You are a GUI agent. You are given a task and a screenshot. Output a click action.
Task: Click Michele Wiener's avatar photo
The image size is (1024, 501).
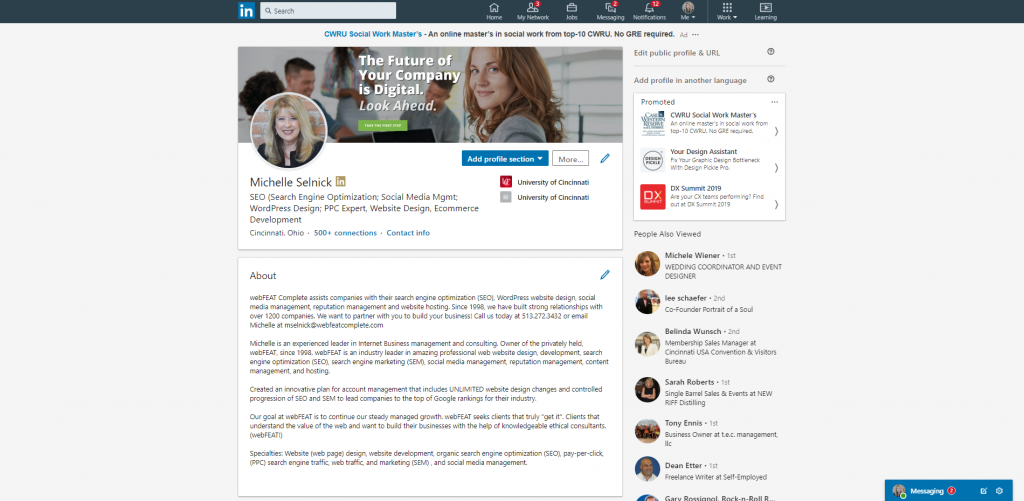point(647,263)
